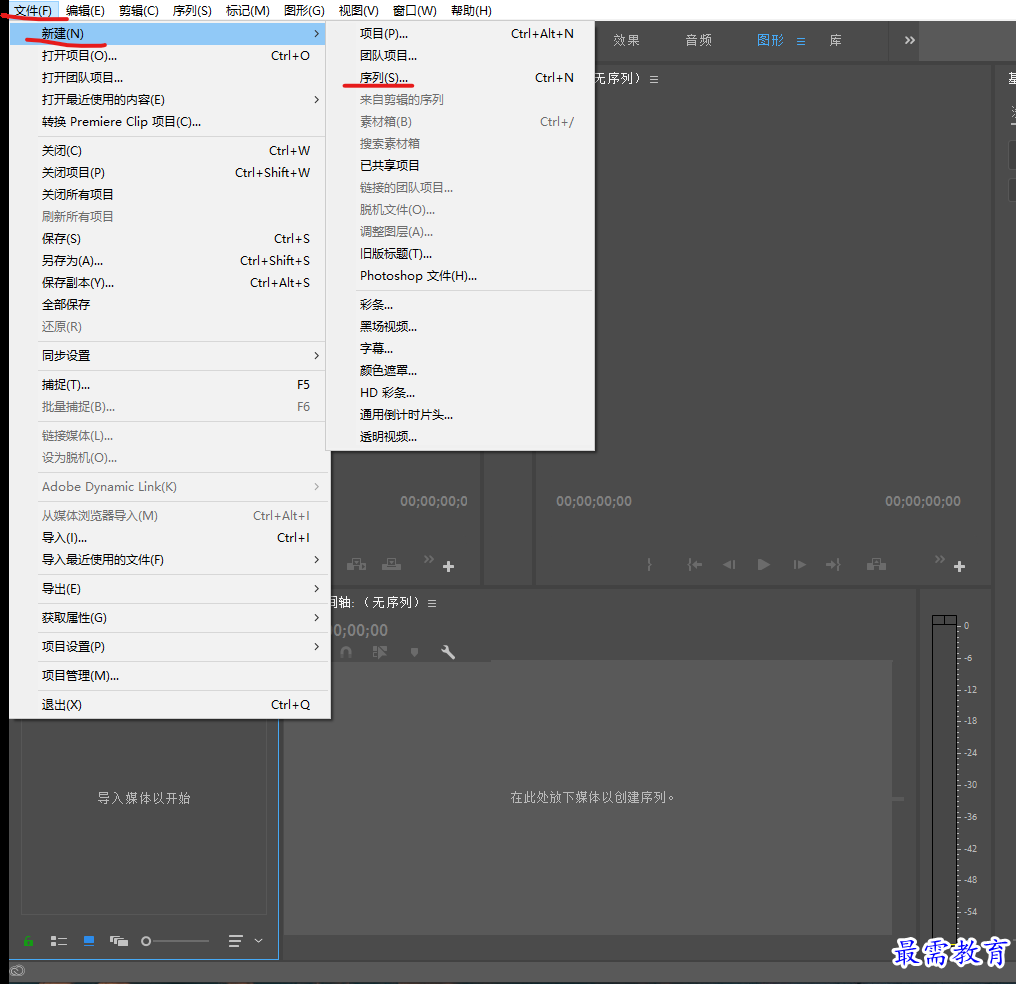Click 导入(I)... in the File menu
The height and width of the screenshot is (984, 1016).
[168, 538]
